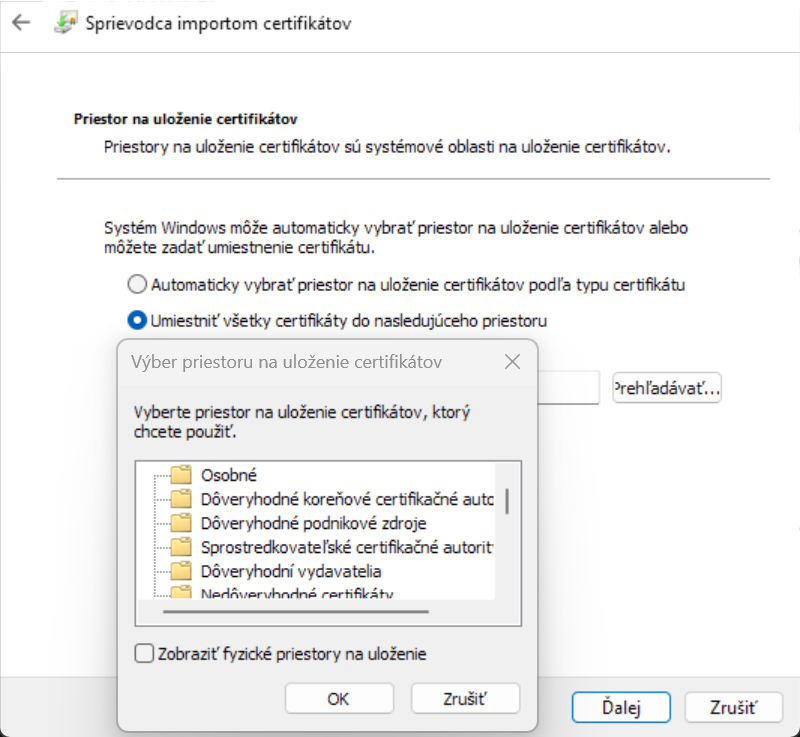Select Nedôveryhodné certifikáty tree entry
The height and width of the screenshot is (737, 800).
click(296, 594)
